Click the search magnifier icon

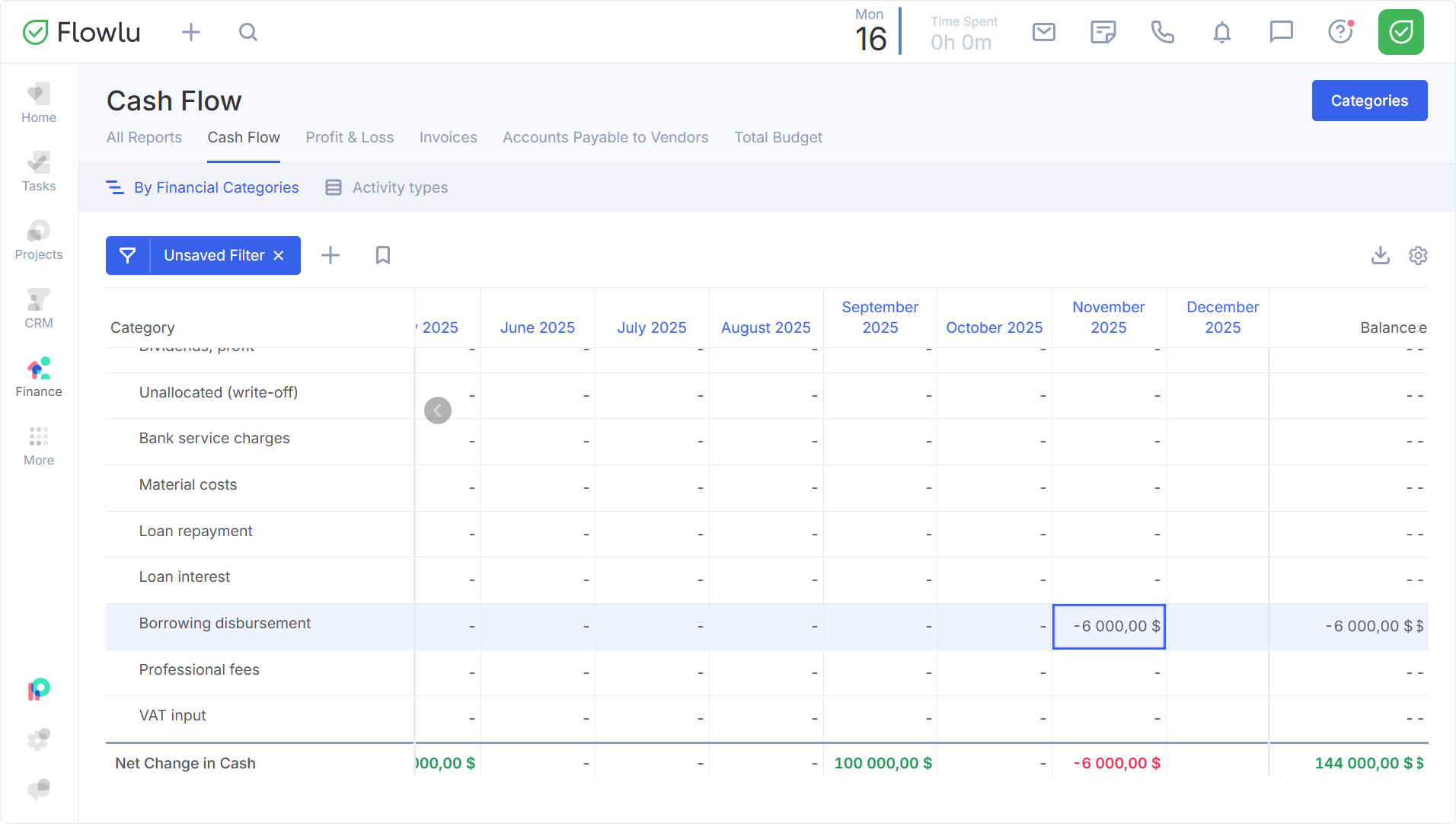coord(247,32)
